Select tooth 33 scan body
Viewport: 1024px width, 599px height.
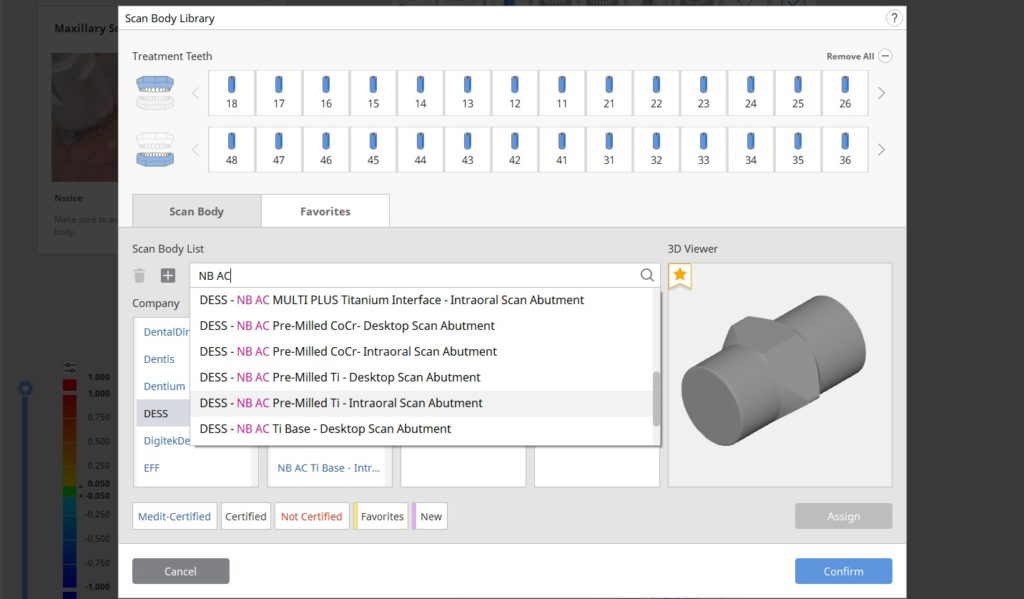pos(703,150)
